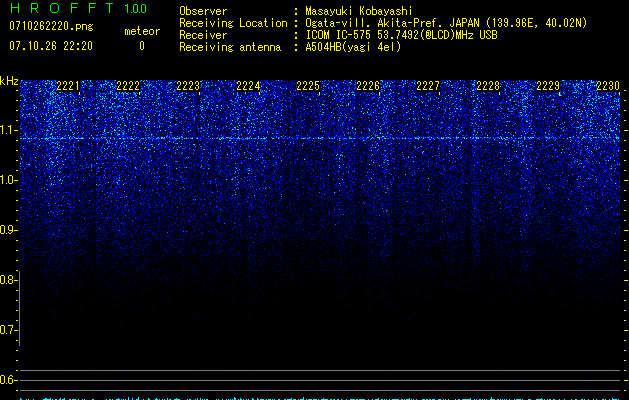This screenshot has height=400, width=629.
Task: Select the filename 0710262220.png
Action: (x=51, y=26)
